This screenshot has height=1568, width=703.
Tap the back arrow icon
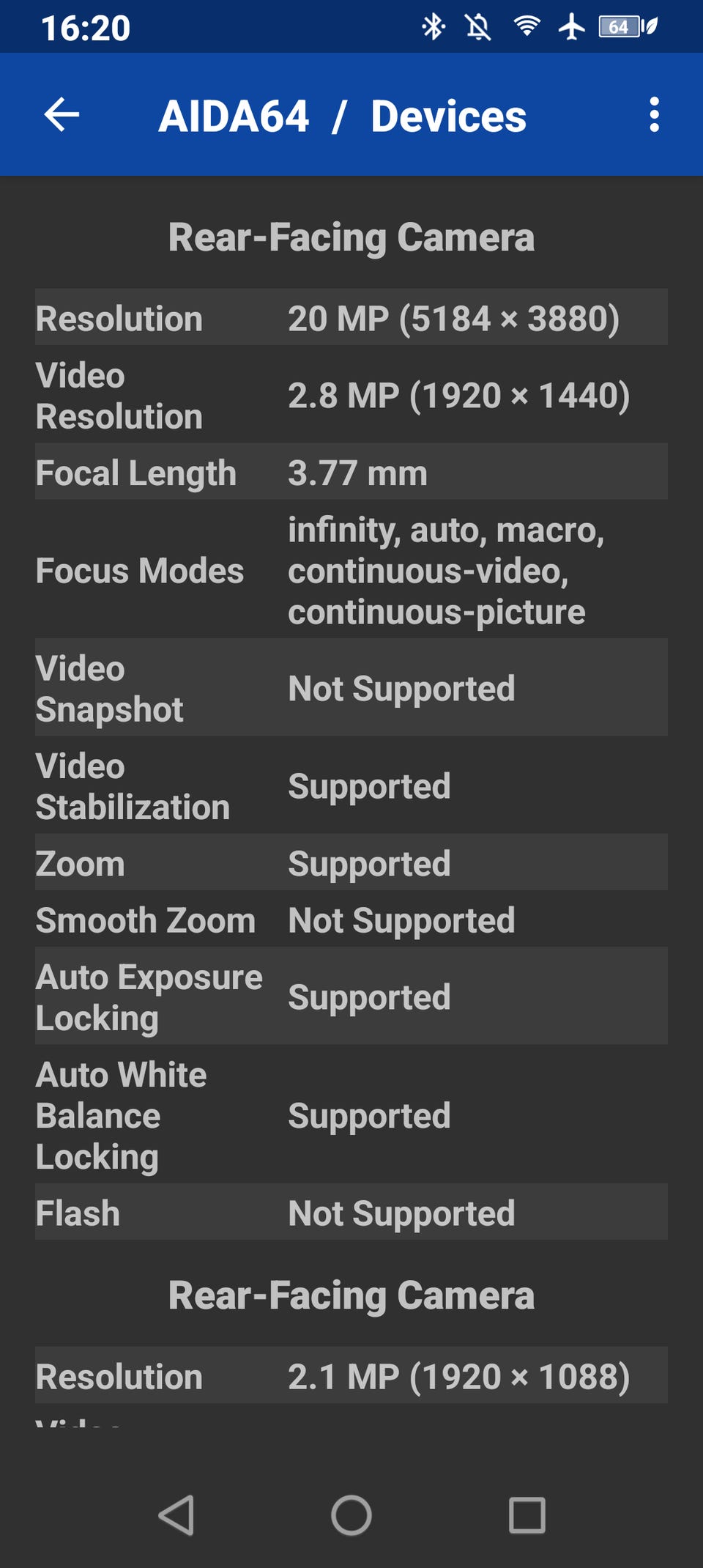[62, 115]
